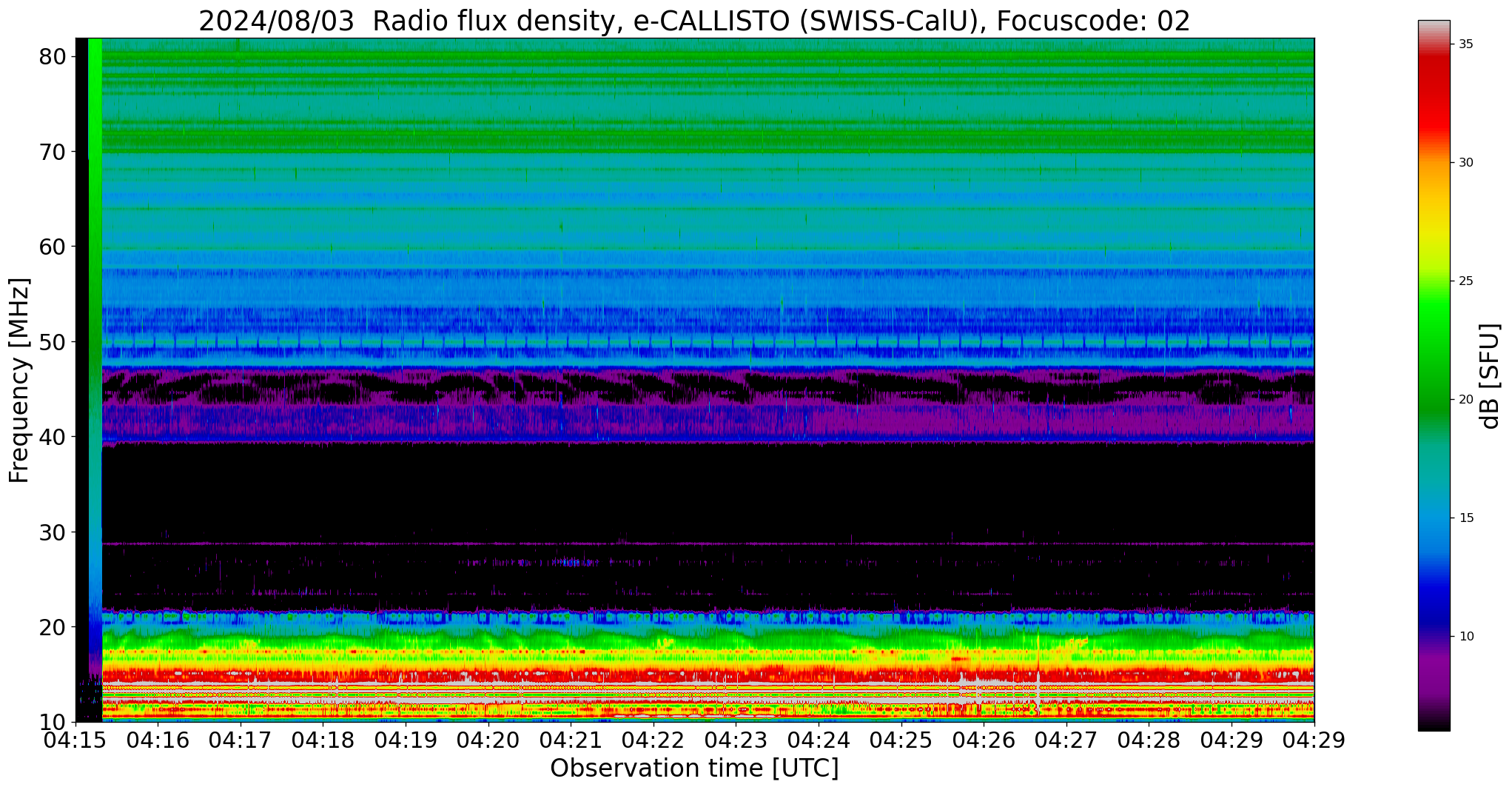Click the colorbar tick label 20
Screen dimensions: 1512x790
click(x=1466, y=400)
